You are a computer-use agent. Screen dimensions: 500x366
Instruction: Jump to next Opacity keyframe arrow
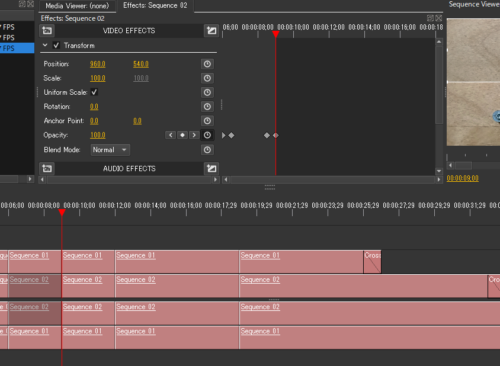pos(194,135)
